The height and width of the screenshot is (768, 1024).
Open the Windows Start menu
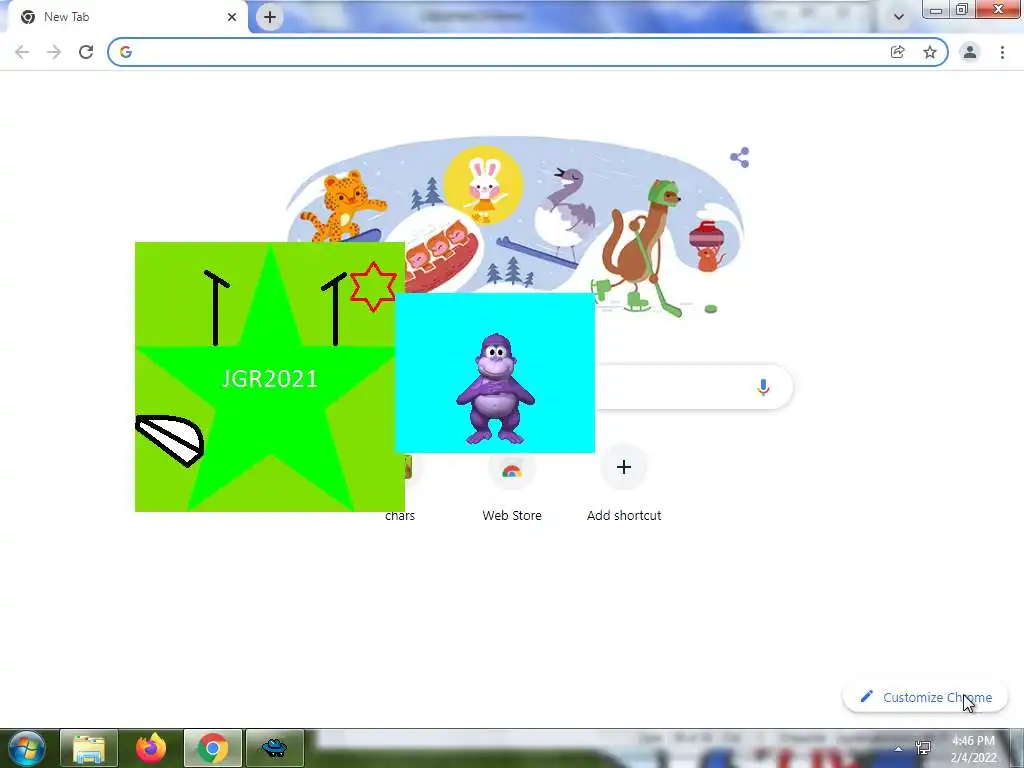pos(26,748)
